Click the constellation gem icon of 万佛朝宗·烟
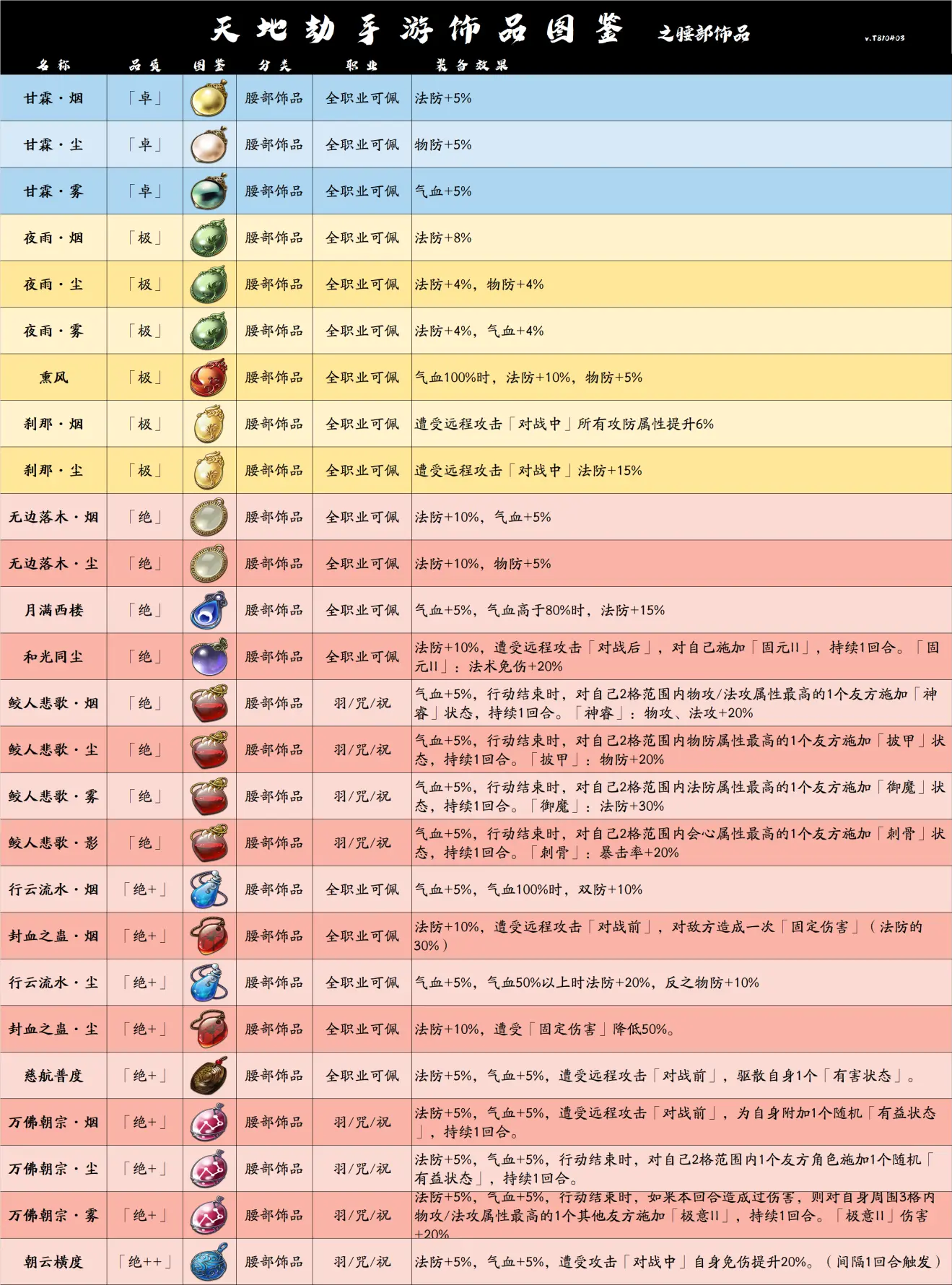 coord(209,1123)
